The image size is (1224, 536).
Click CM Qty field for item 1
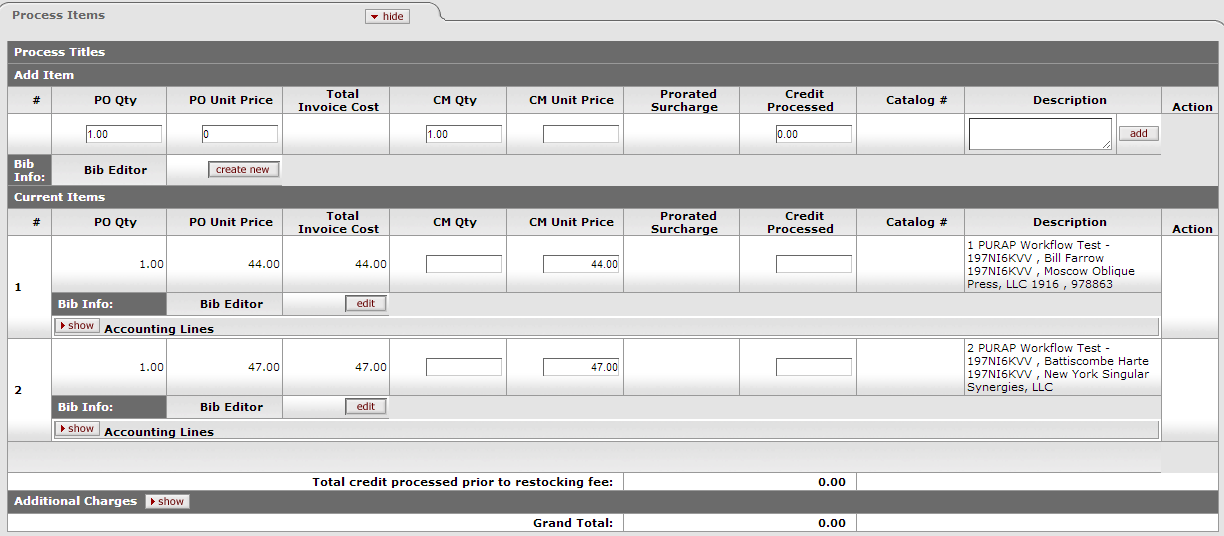464,264
